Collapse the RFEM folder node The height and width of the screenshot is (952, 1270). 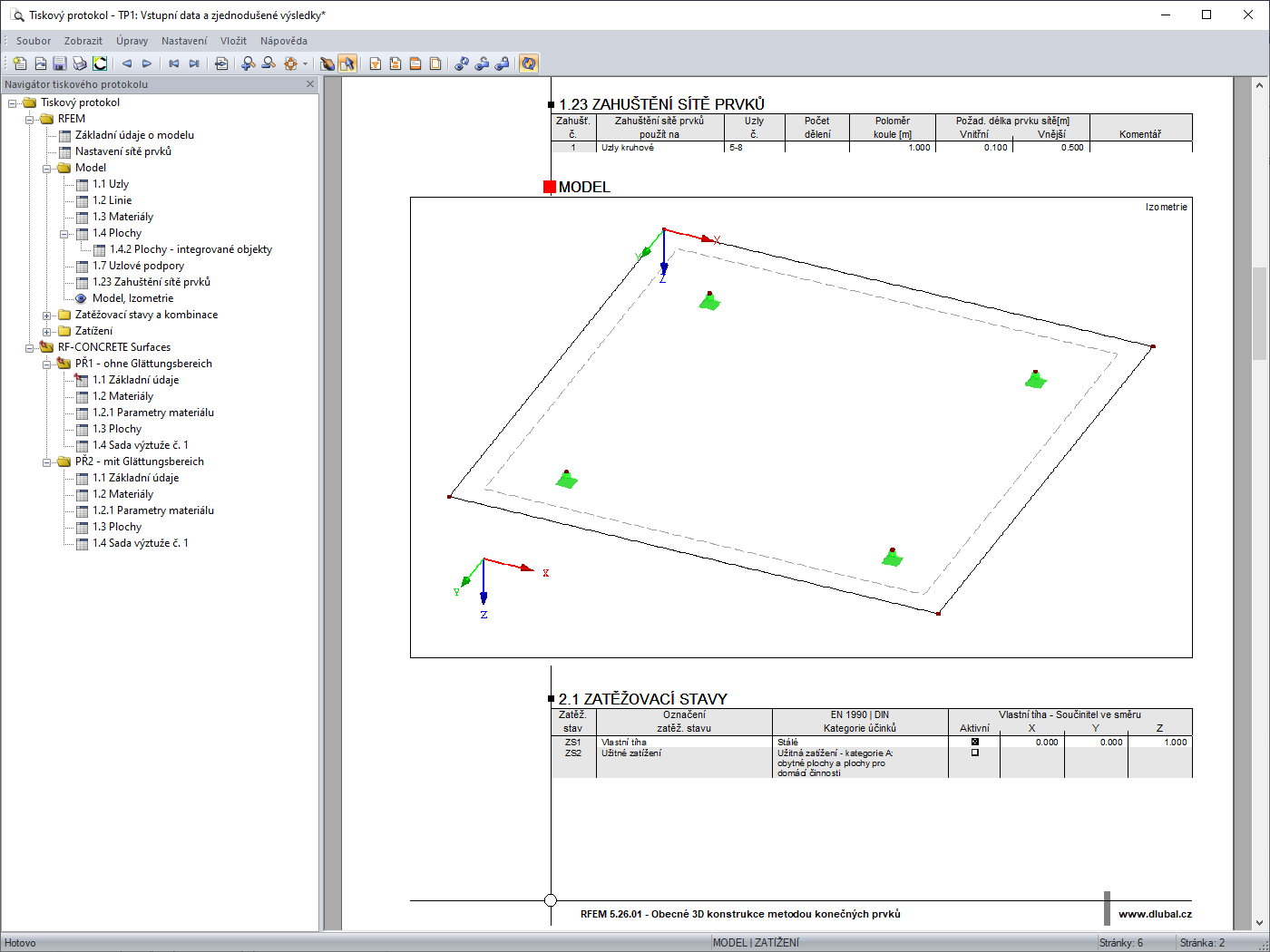30,119
